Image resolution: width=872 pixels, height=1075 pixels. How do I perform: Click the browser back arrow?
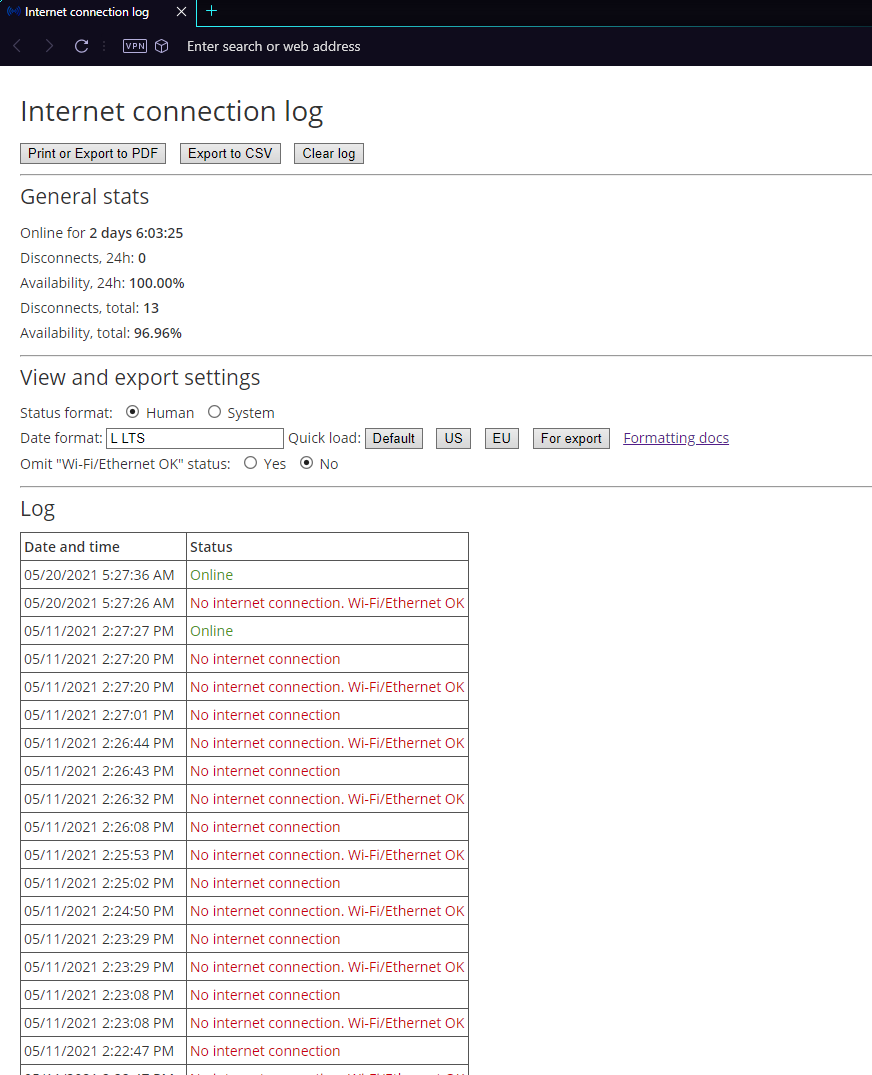coord(17,46)
